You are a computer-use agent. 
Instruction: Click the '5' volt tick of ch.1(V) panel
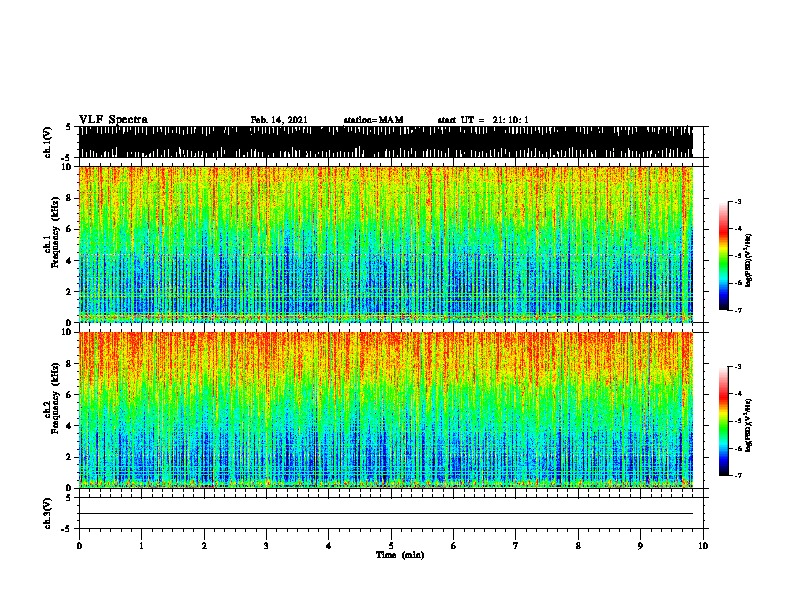tap(69, 127)
